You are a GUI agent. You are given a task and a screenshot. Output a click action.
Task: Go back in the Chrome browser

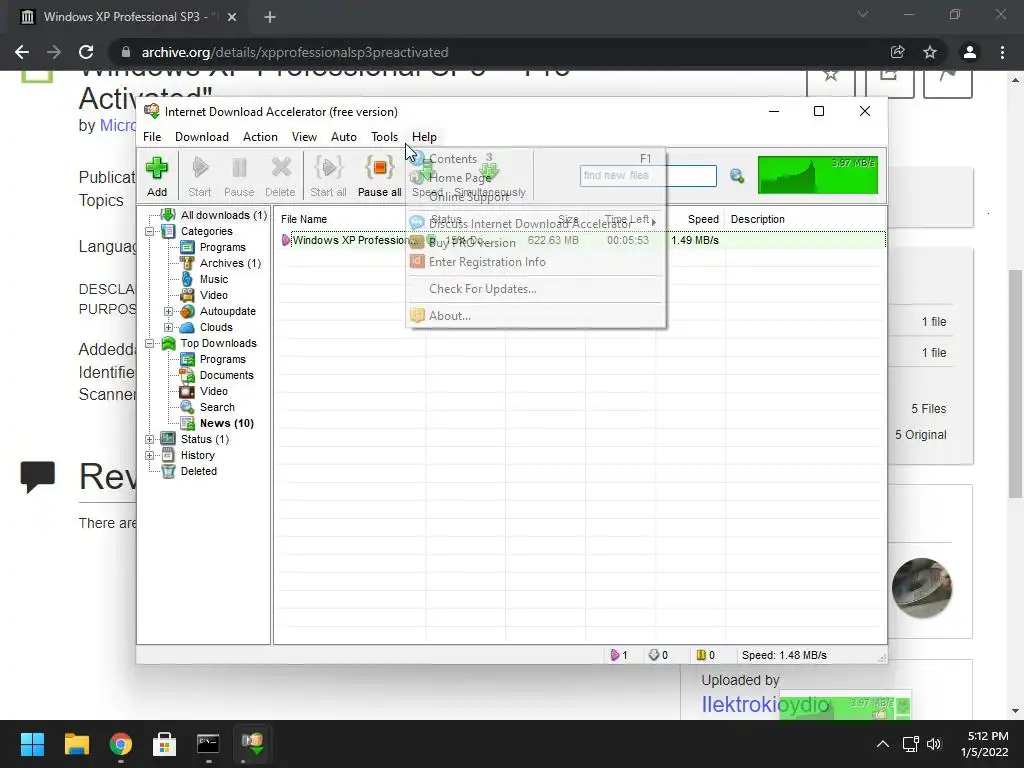pyautogui.click(x=22, y=52)
